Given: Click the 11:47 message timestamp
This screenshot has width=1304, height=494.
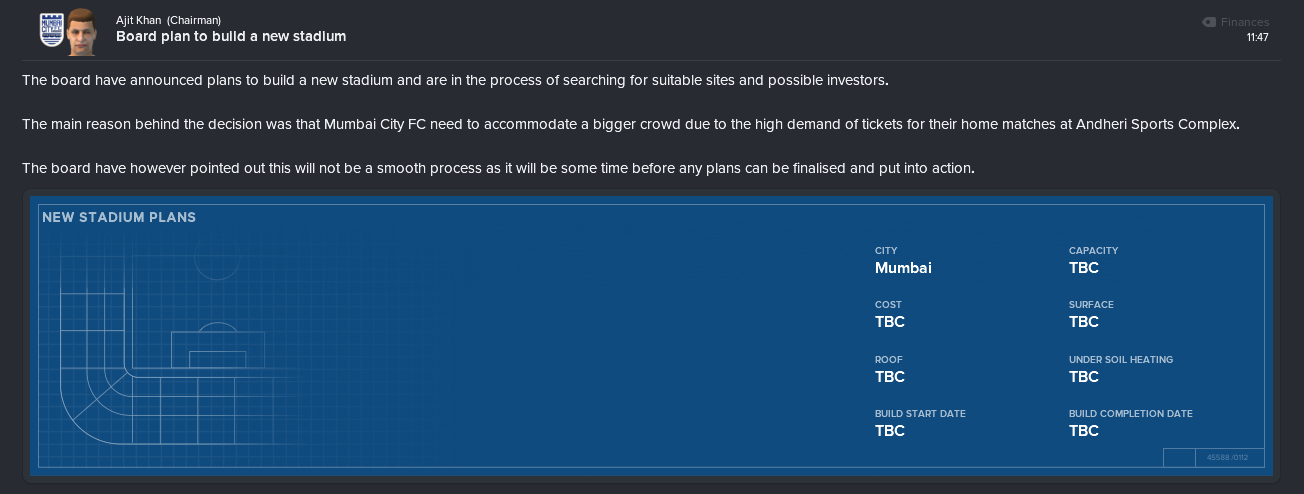Looking at the screenshot, I should click(x=1258, y=38).
